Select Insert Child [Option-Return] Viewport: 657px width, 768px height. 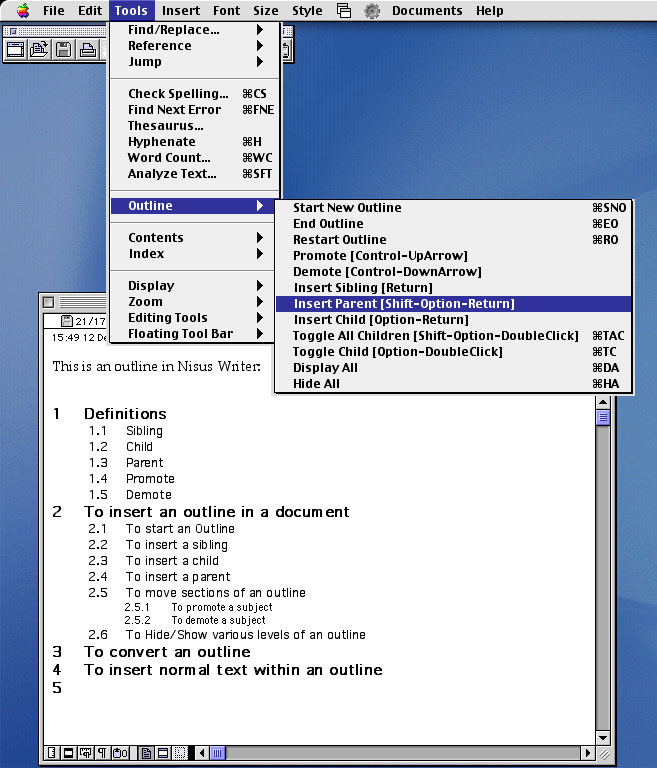click(454, 320)
